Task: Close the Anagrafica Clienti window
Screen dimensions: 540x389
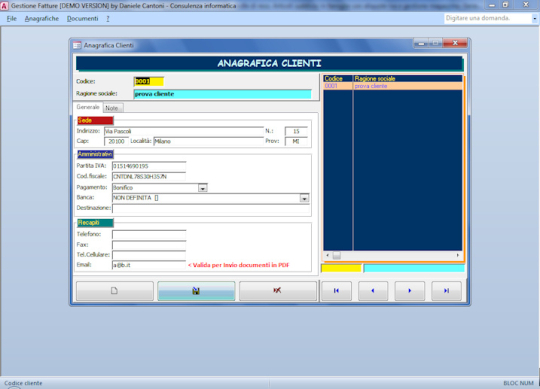Action: tap(455, 43)
